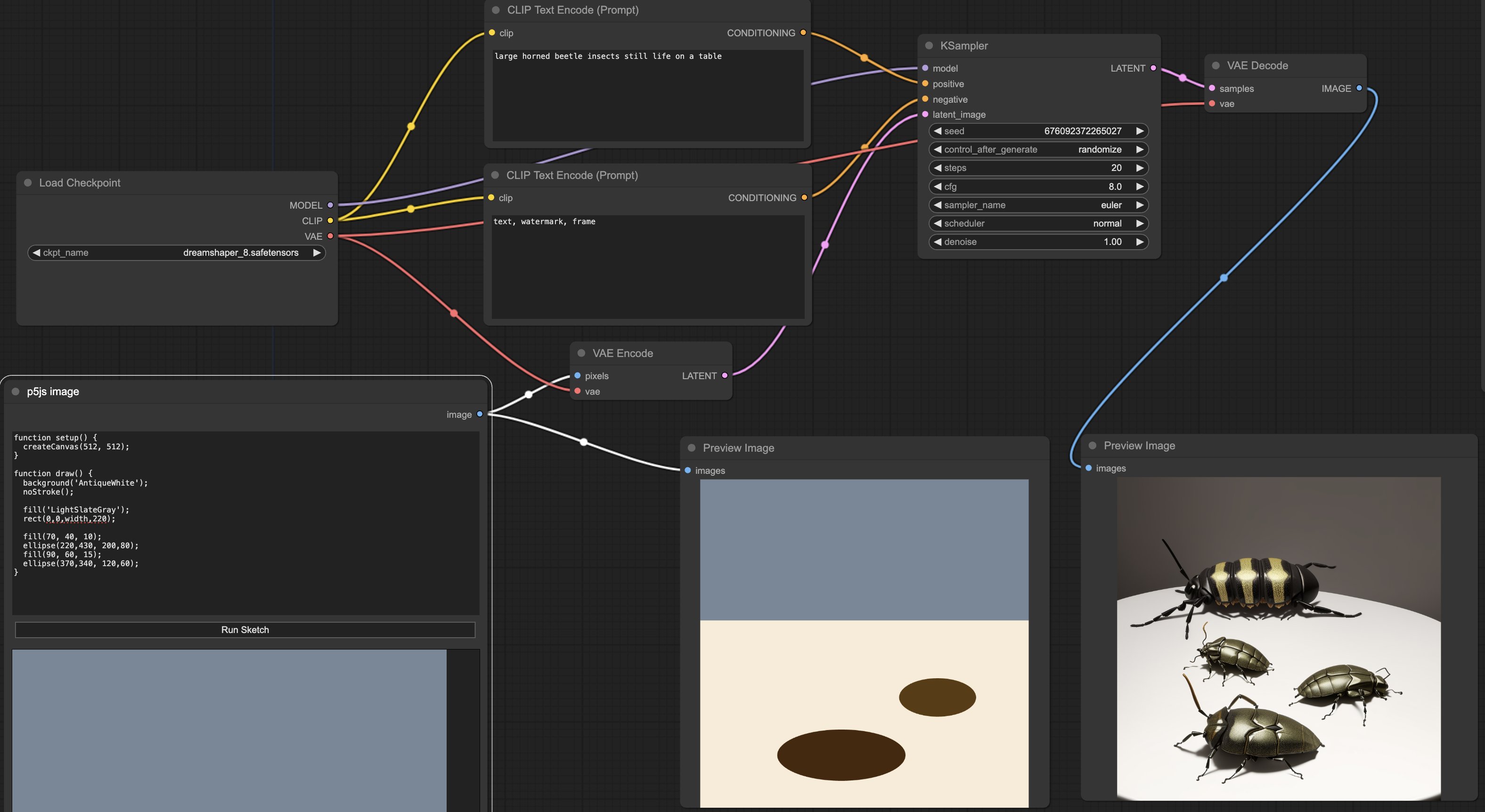Screen dimensions: 1485x812
Task: Click the CONDITIONING output of the beetle prompt node
Action: [x=803, y=33]
